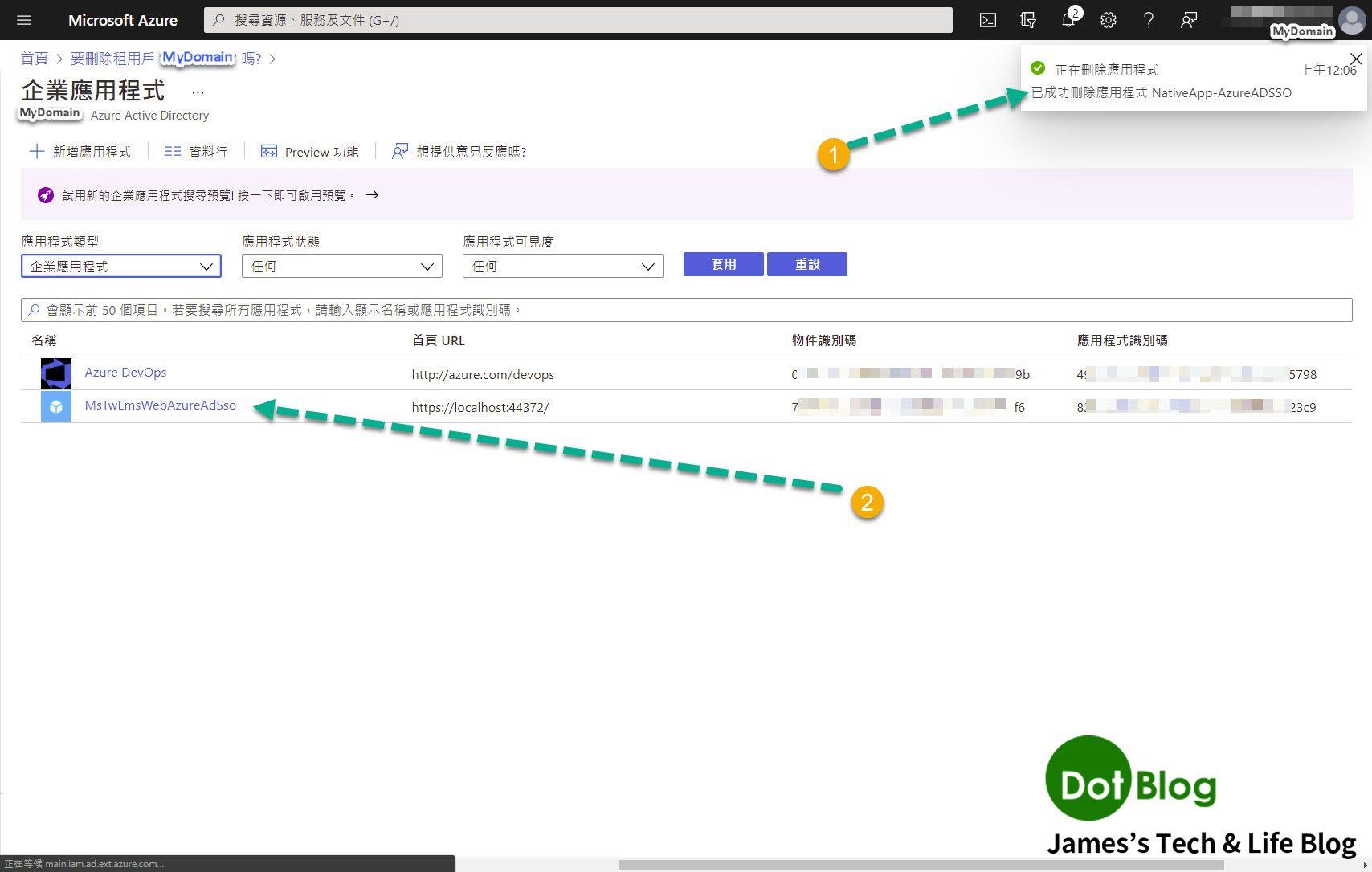Open Directory and subscription filter icon
The image size is (1372, 872).
point(1028,20)
